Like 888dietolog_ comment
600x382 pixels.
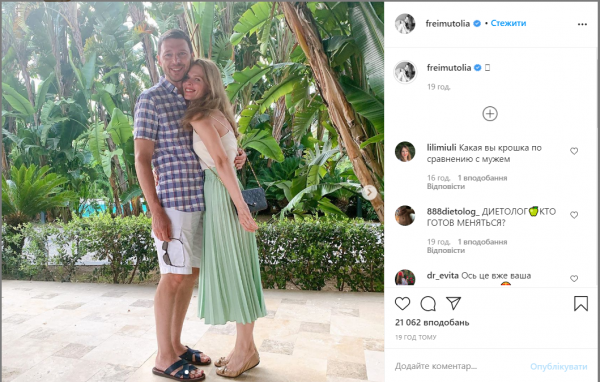click(x=574, y=215)
